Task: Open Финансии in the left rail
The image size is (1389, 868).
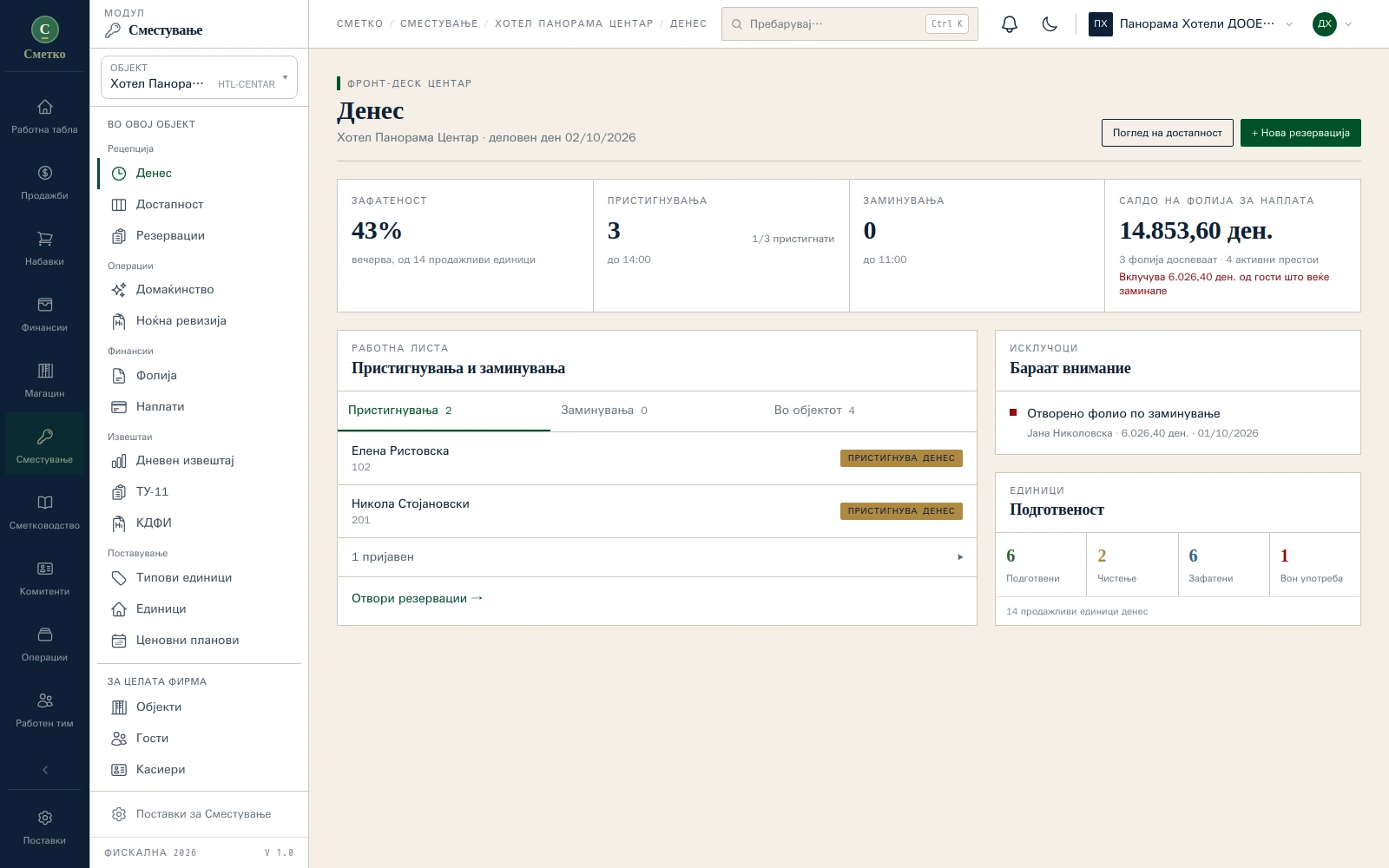Action: (x=44, y=315)
